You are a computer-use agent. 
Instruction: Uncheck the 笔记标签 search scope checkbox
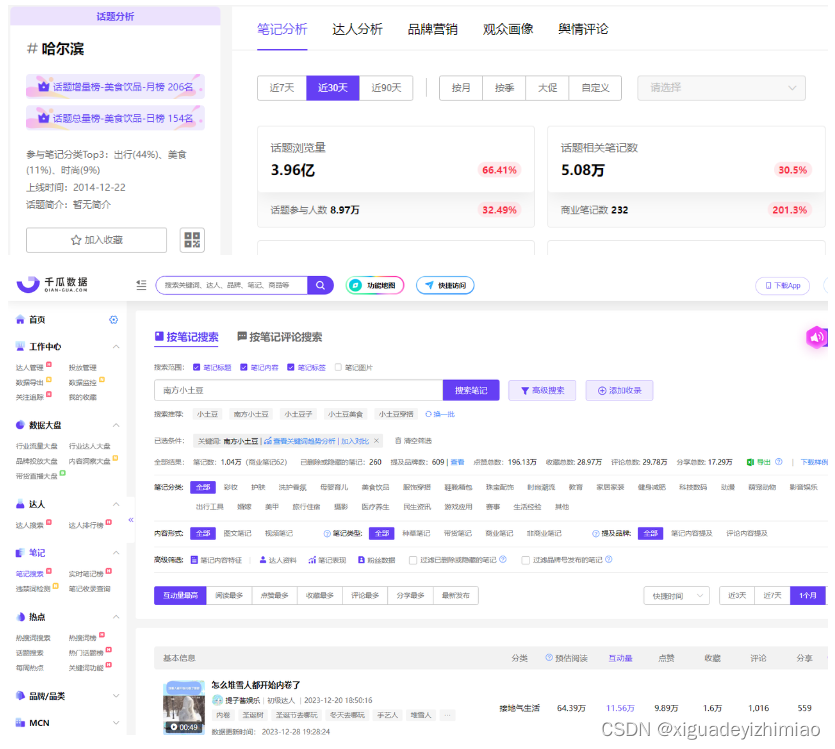[291, 367]
